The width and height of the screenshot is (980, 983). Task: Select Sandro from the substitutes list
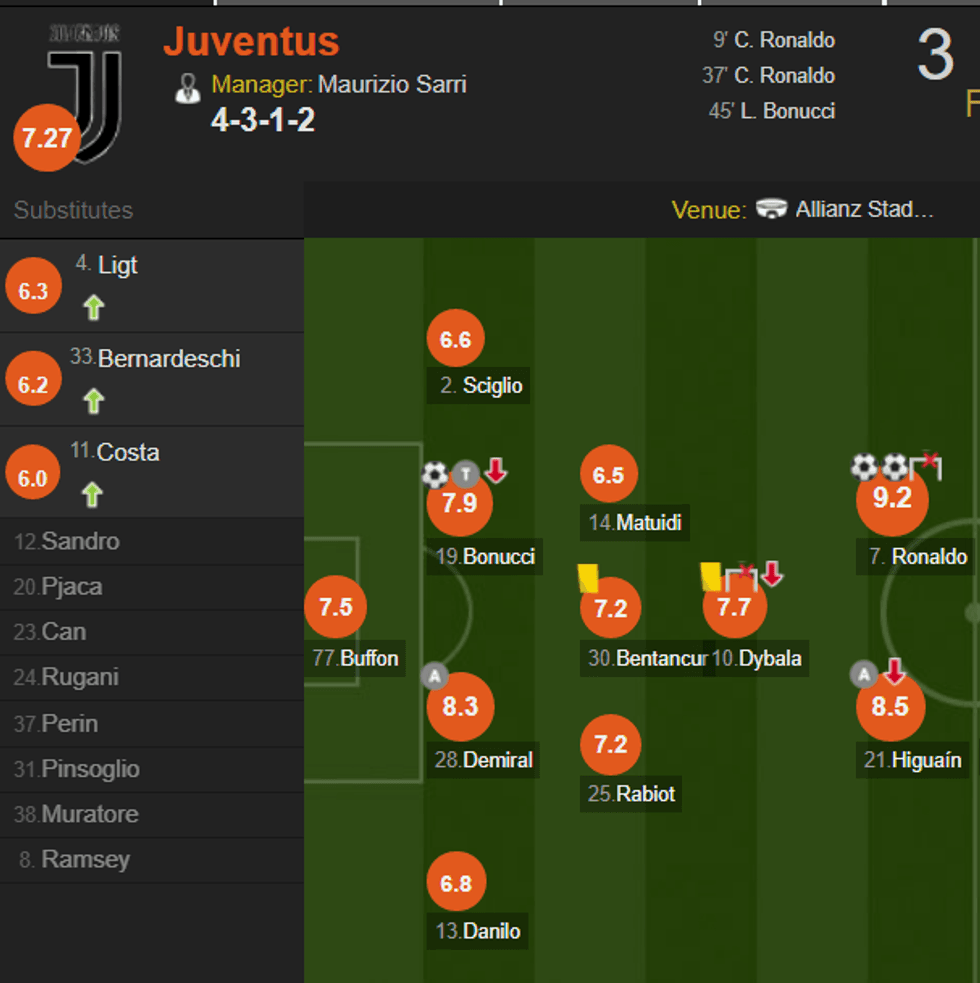[80, 541]
